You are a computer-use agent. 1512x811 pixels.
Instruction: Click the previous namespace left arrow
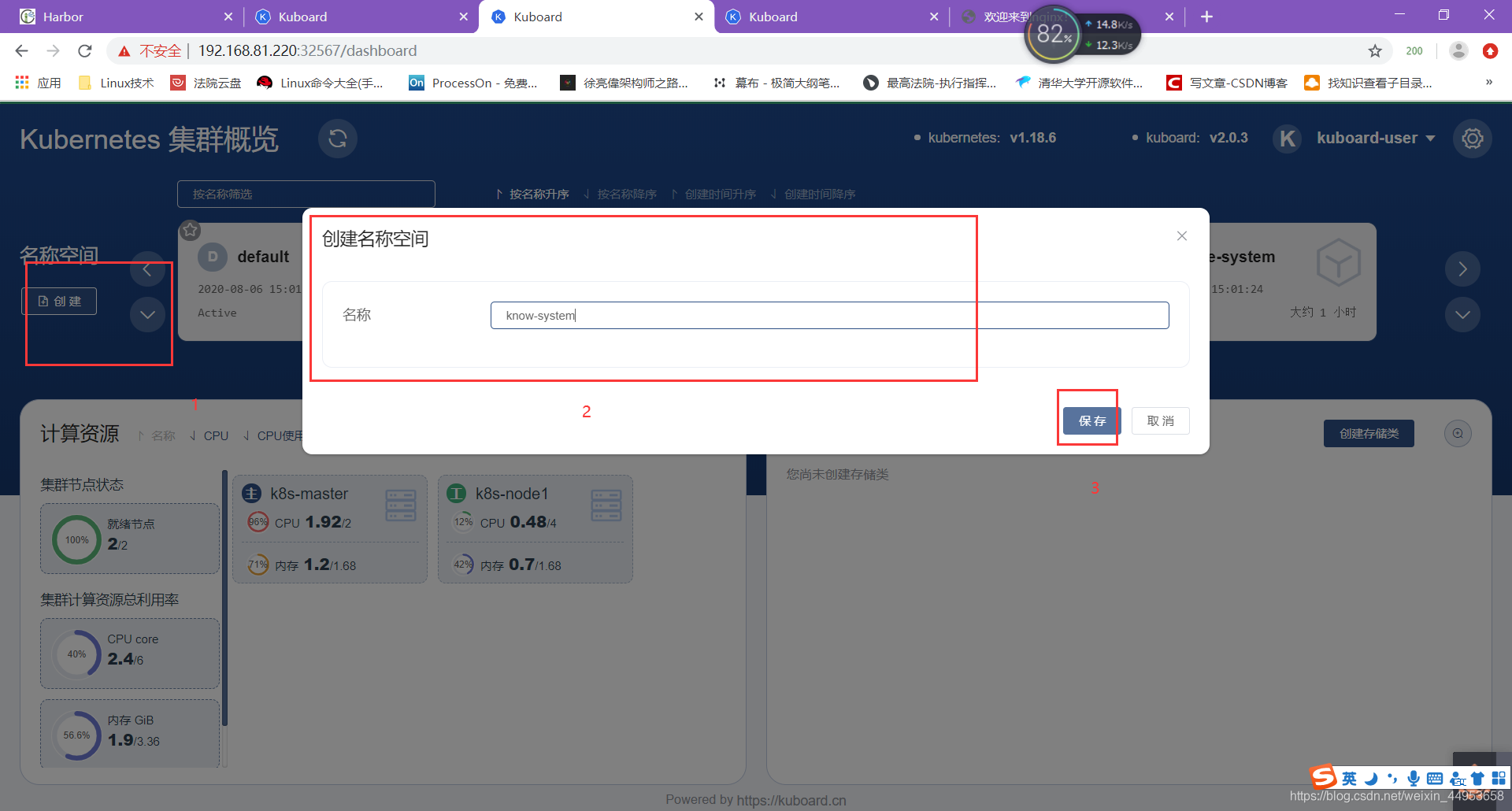147,269
